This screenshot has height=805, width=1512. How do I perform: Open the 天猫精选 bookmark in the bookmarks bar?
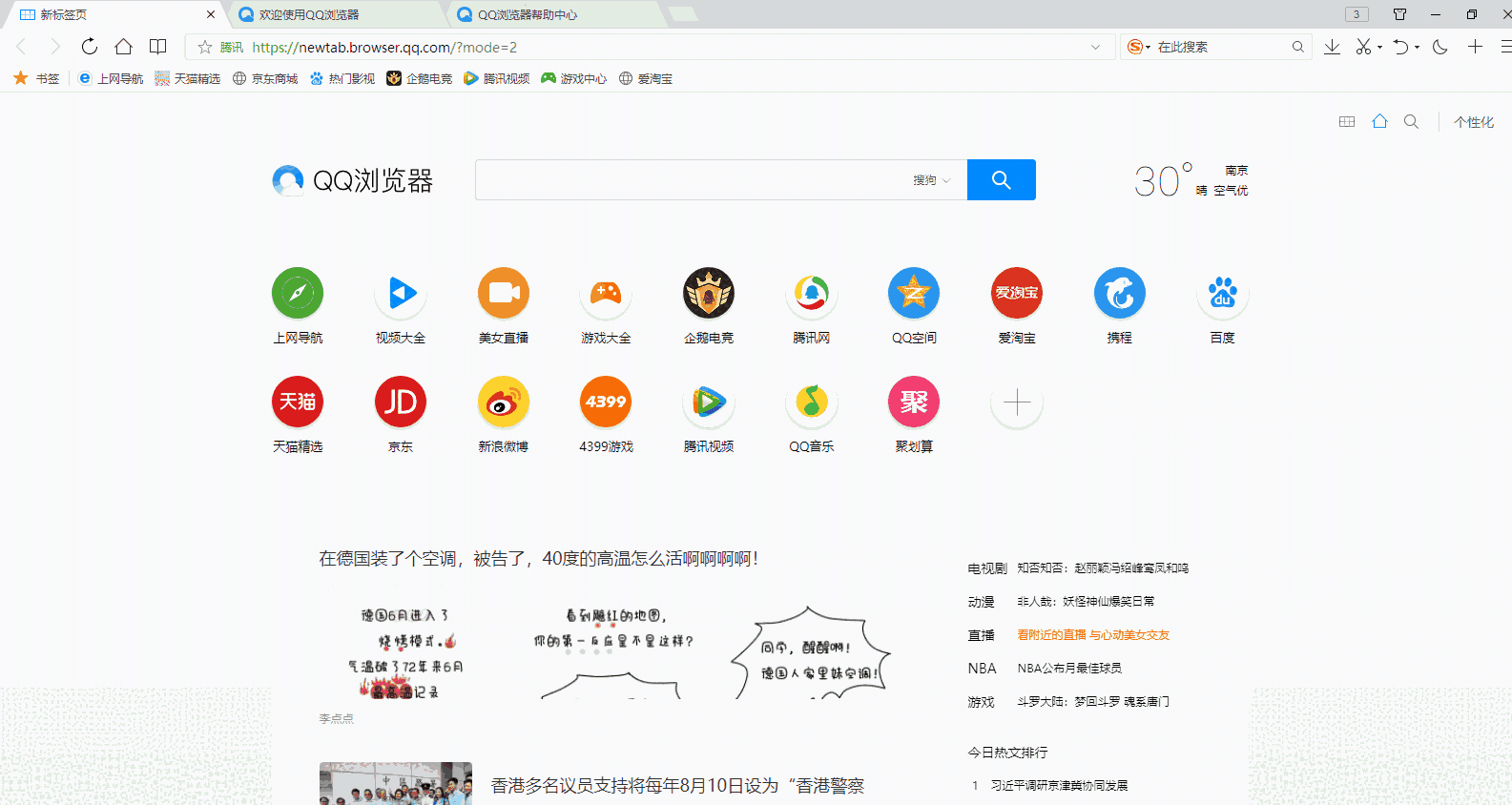[188, 78]
